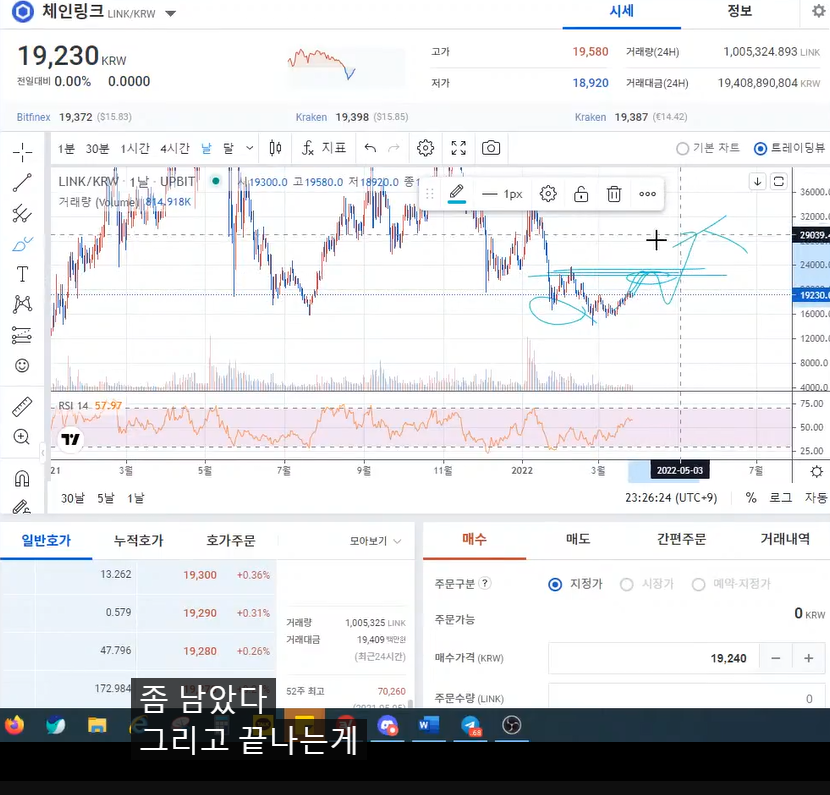Redo the chart action

point(394,148)
